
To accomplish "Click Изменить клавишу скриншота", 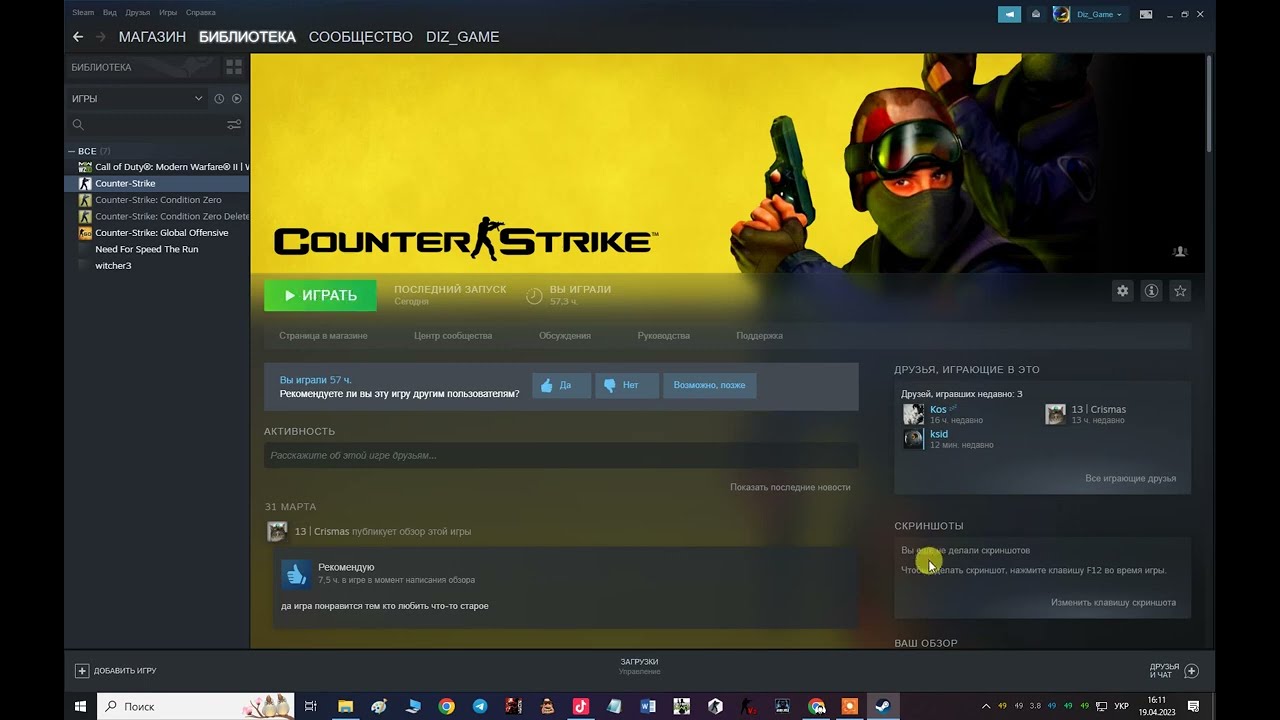I will [x=1113, y=603].
